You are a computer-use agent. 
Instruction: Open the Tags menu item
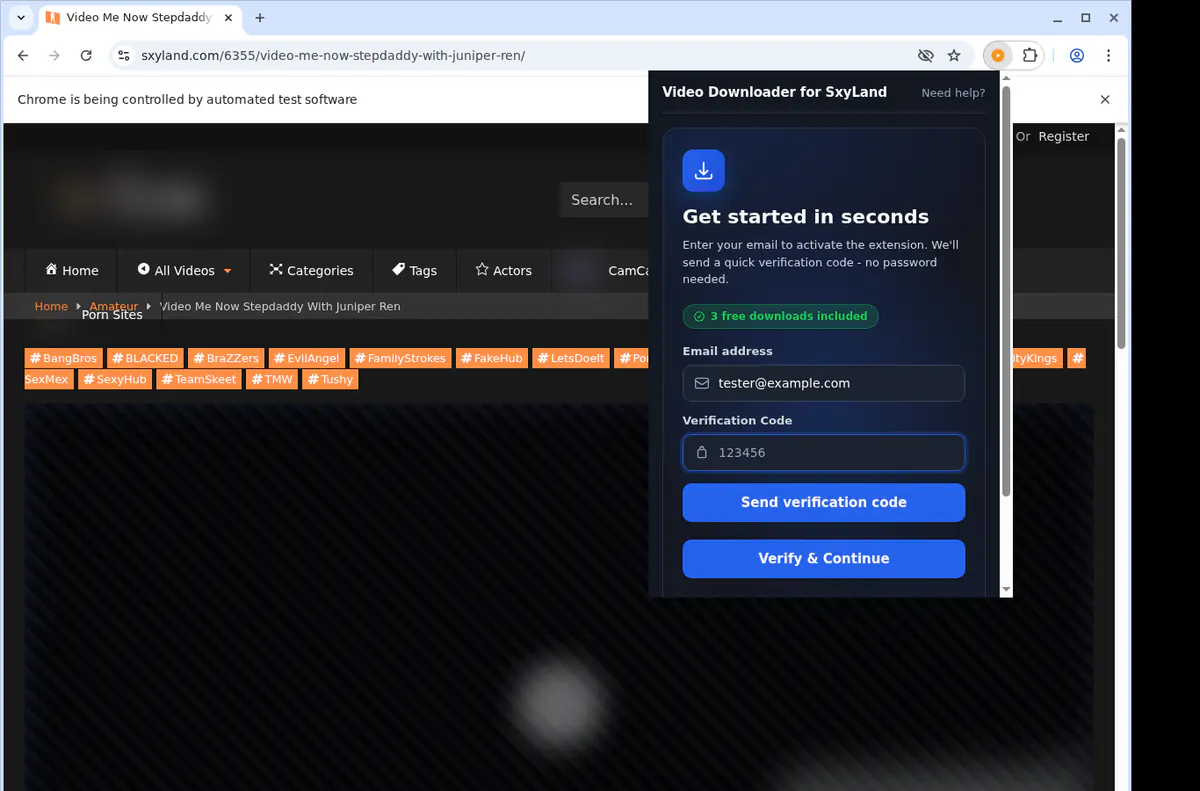coord(414,270)
